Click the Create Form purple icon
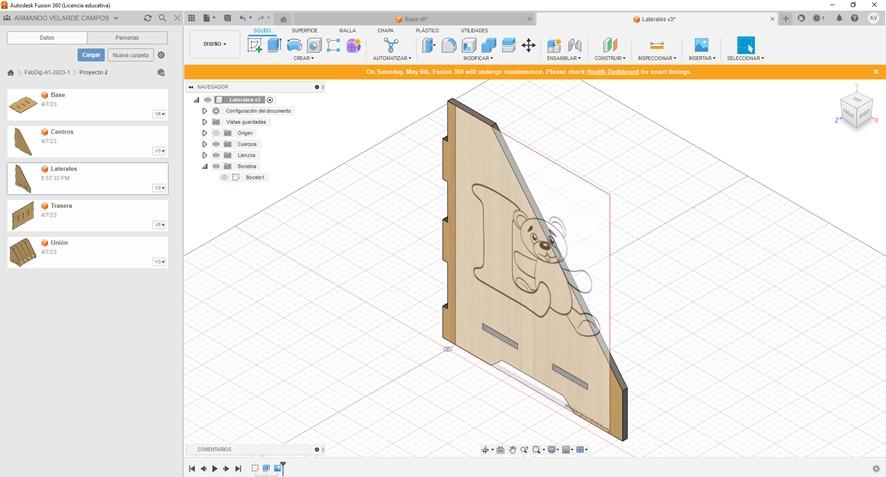The image size is (886, 477). pos(354,45)
